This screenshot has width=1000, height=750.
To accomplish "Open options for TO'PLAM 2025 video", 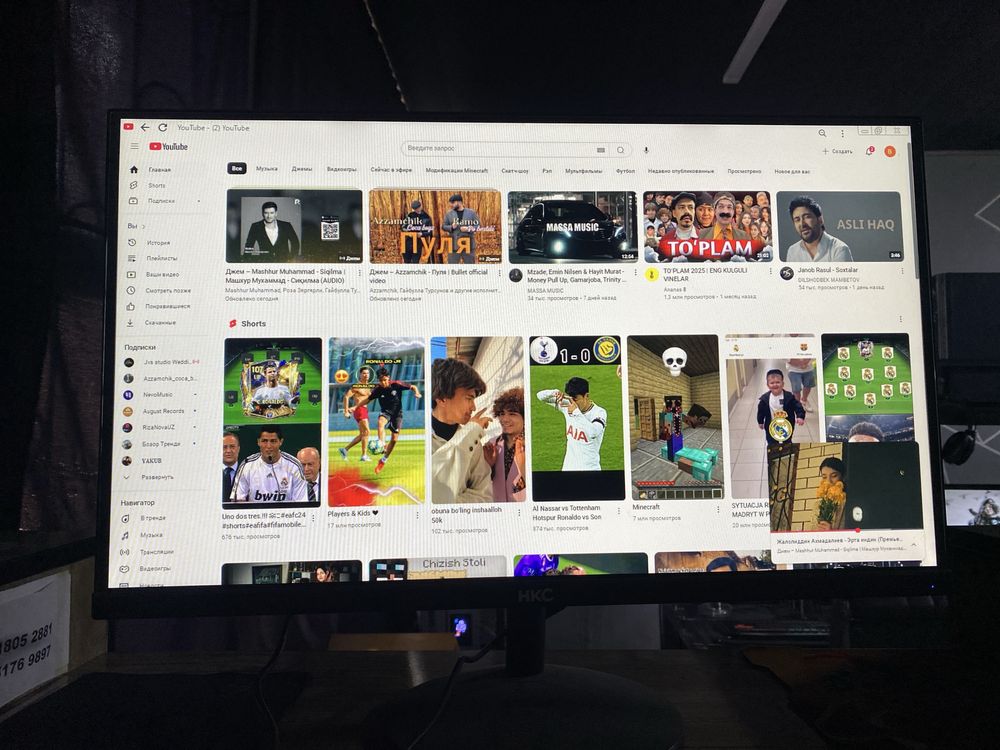I will point(768,272).
